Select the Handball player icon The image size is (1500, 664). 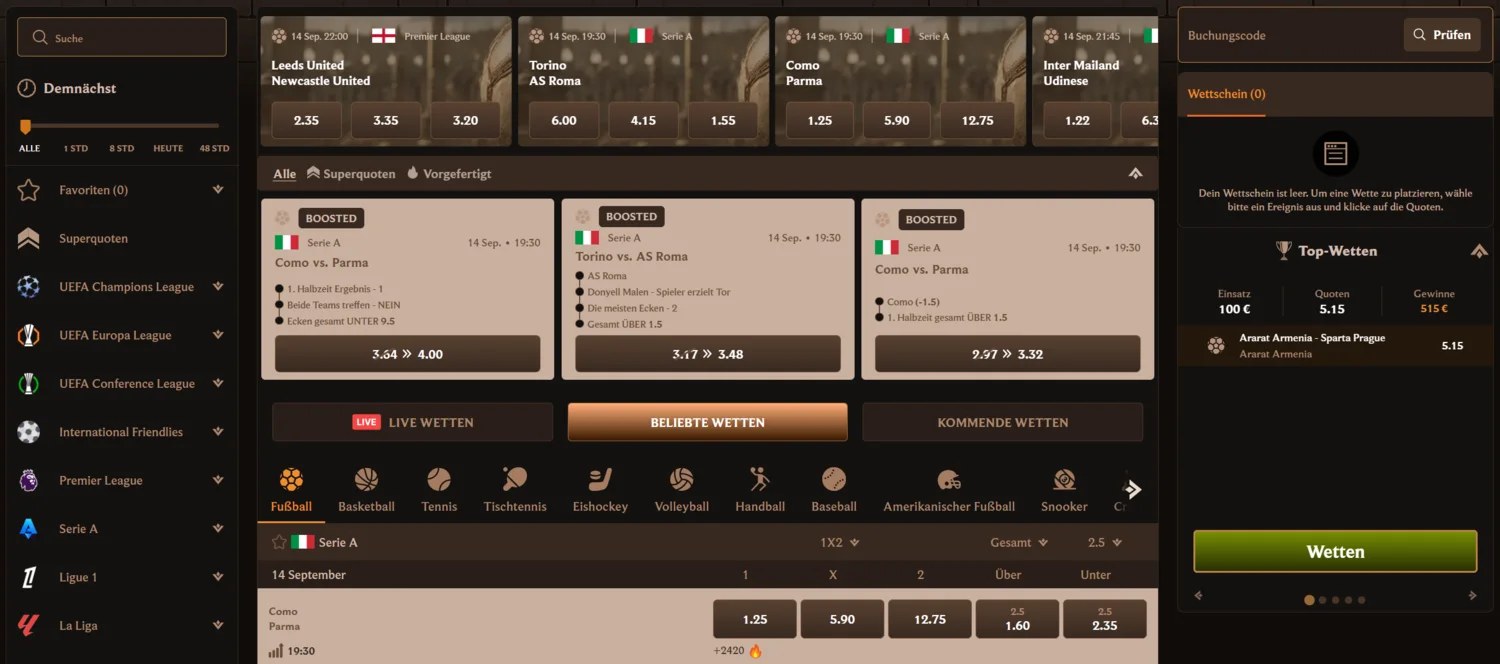click(760, 479)
